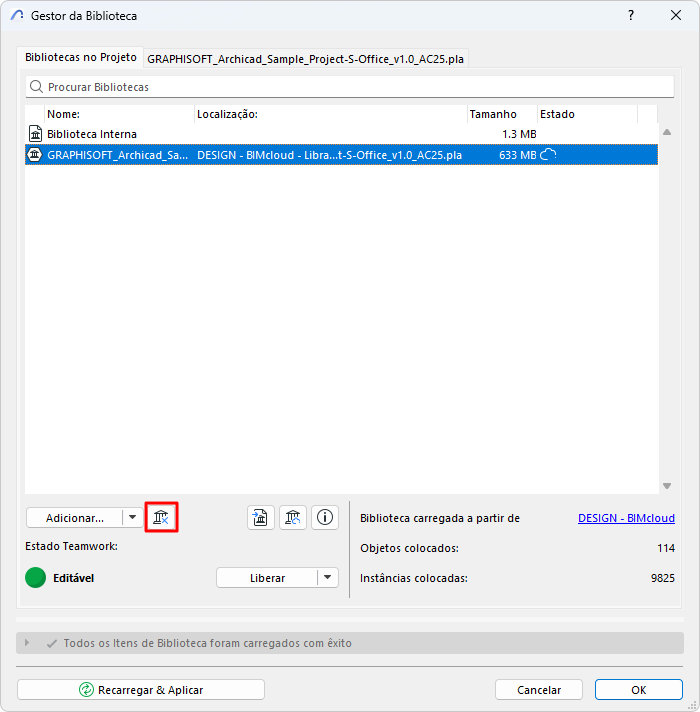700x712 pixels.
Task: Click the Archicad logo in title bar
Action: 17,15
